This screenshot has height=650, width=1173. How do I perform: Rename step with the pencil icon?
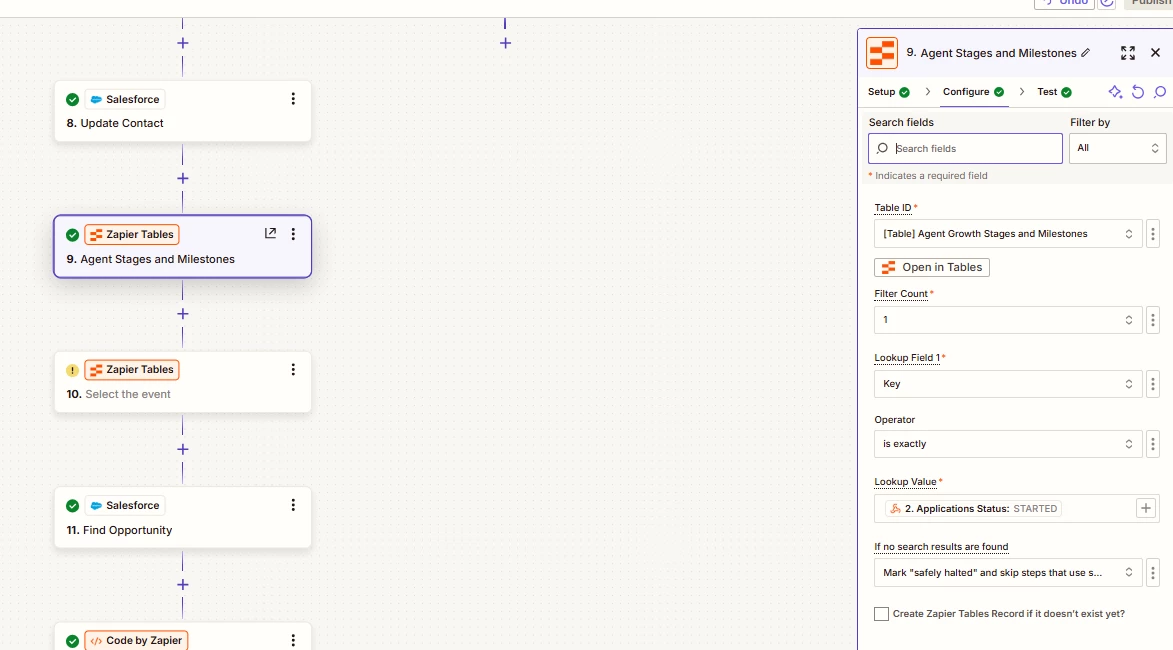coord(1085,53)
